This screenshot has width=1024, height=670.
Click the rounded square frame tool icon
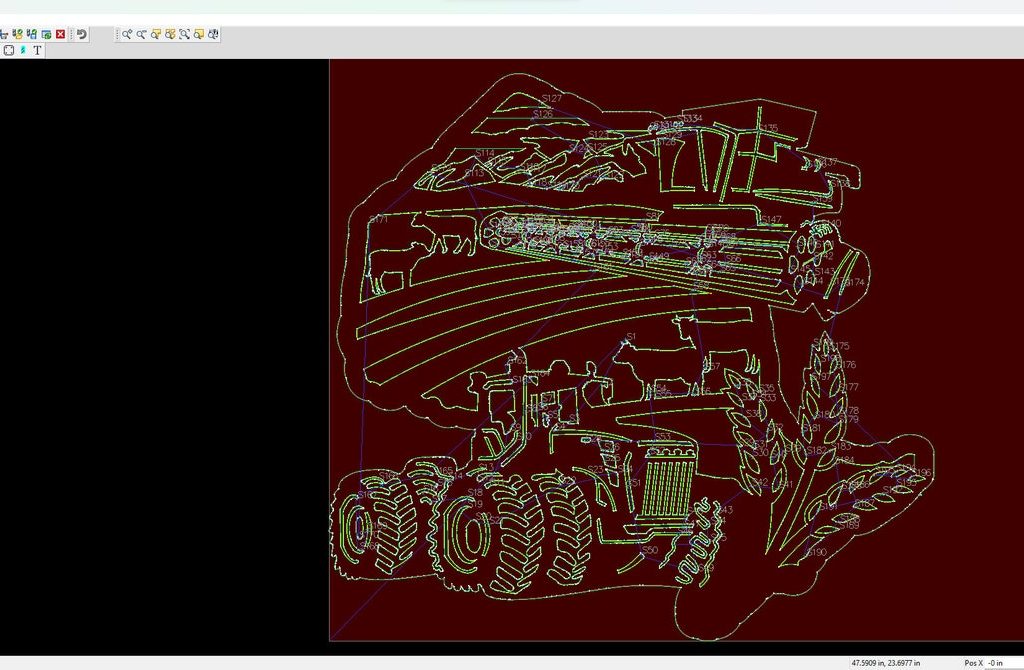[9, 50]
